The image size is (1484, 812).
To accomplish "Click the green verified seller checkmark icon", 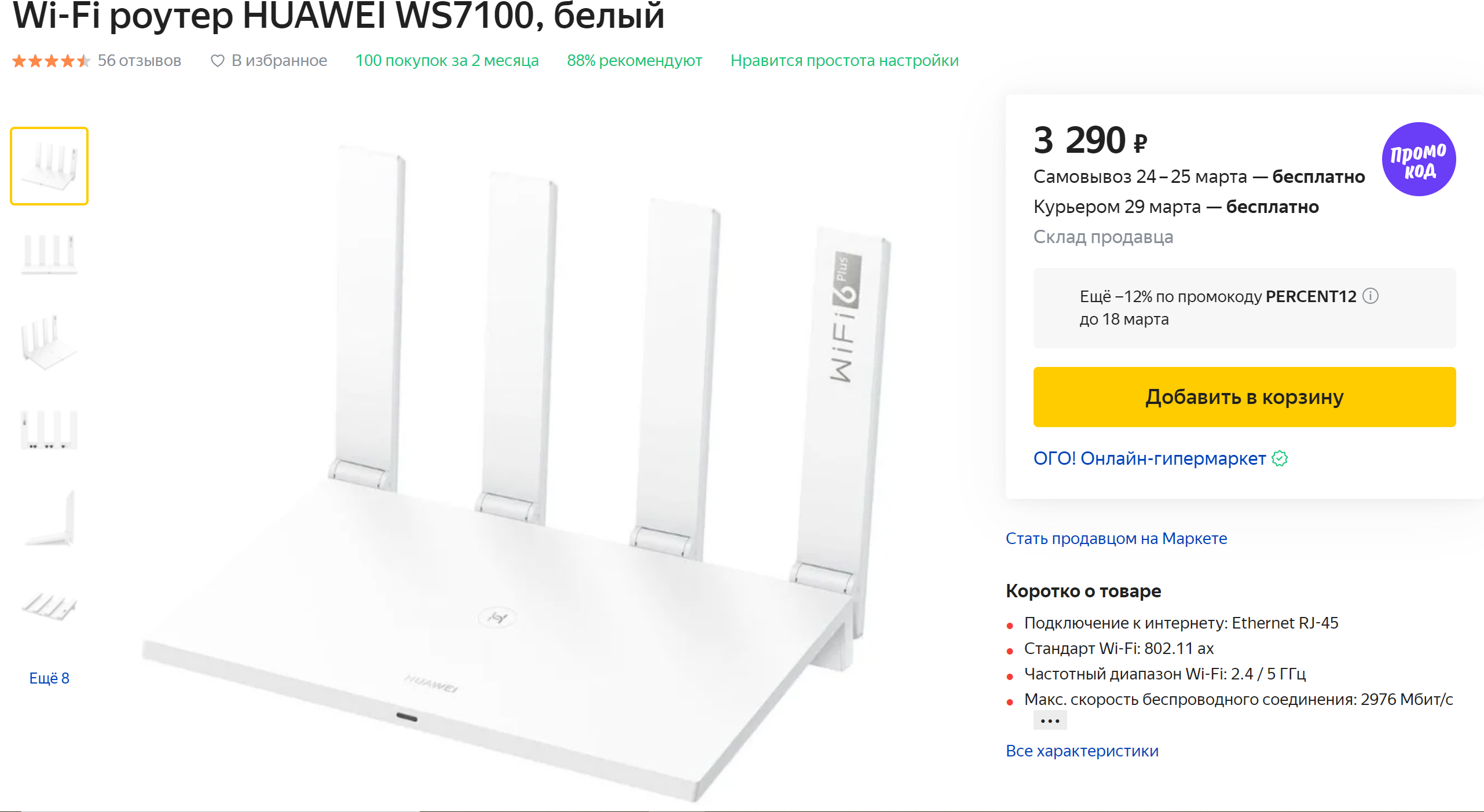I will click(x=1280, y=459).
